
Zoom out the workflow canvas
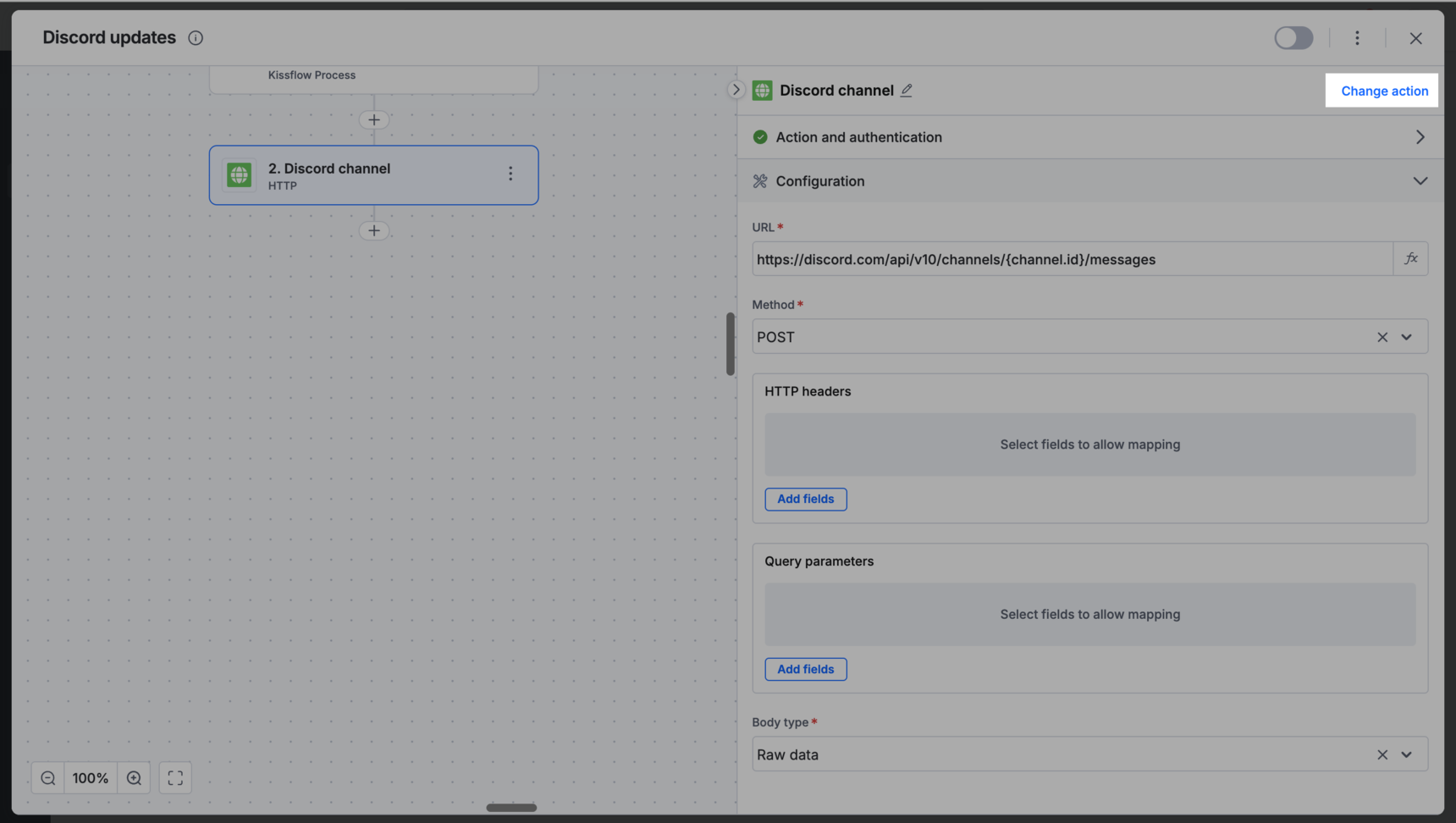48,778
